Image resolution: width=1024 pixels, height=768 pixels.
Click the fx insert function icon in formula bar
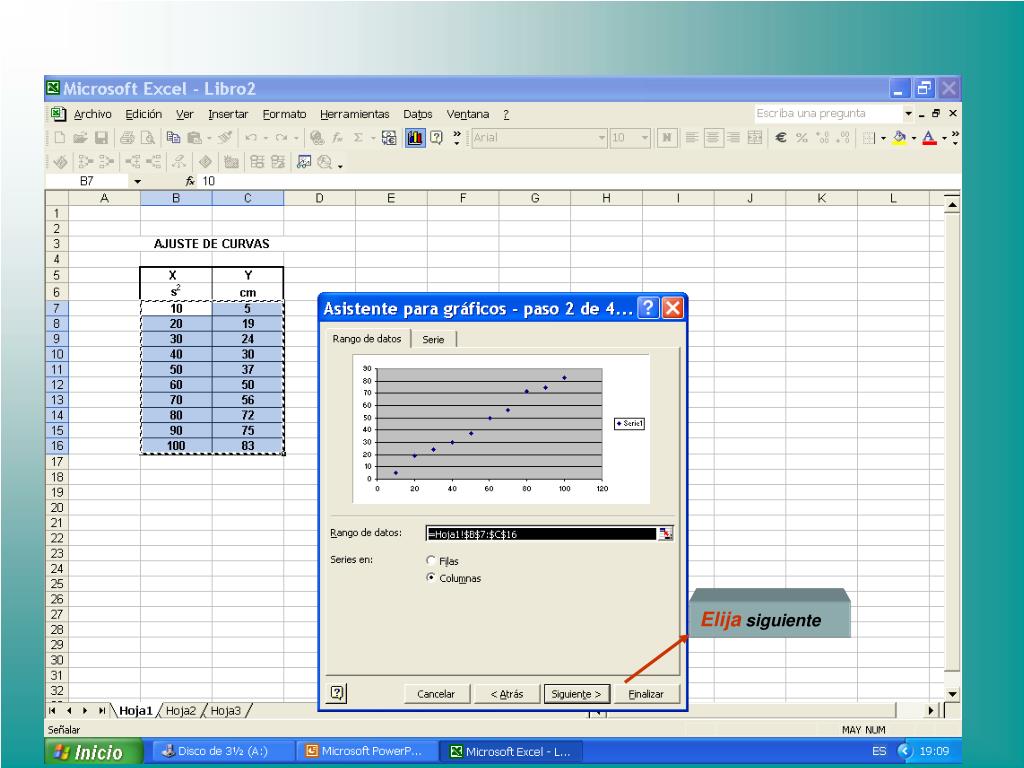coord(190,181)
